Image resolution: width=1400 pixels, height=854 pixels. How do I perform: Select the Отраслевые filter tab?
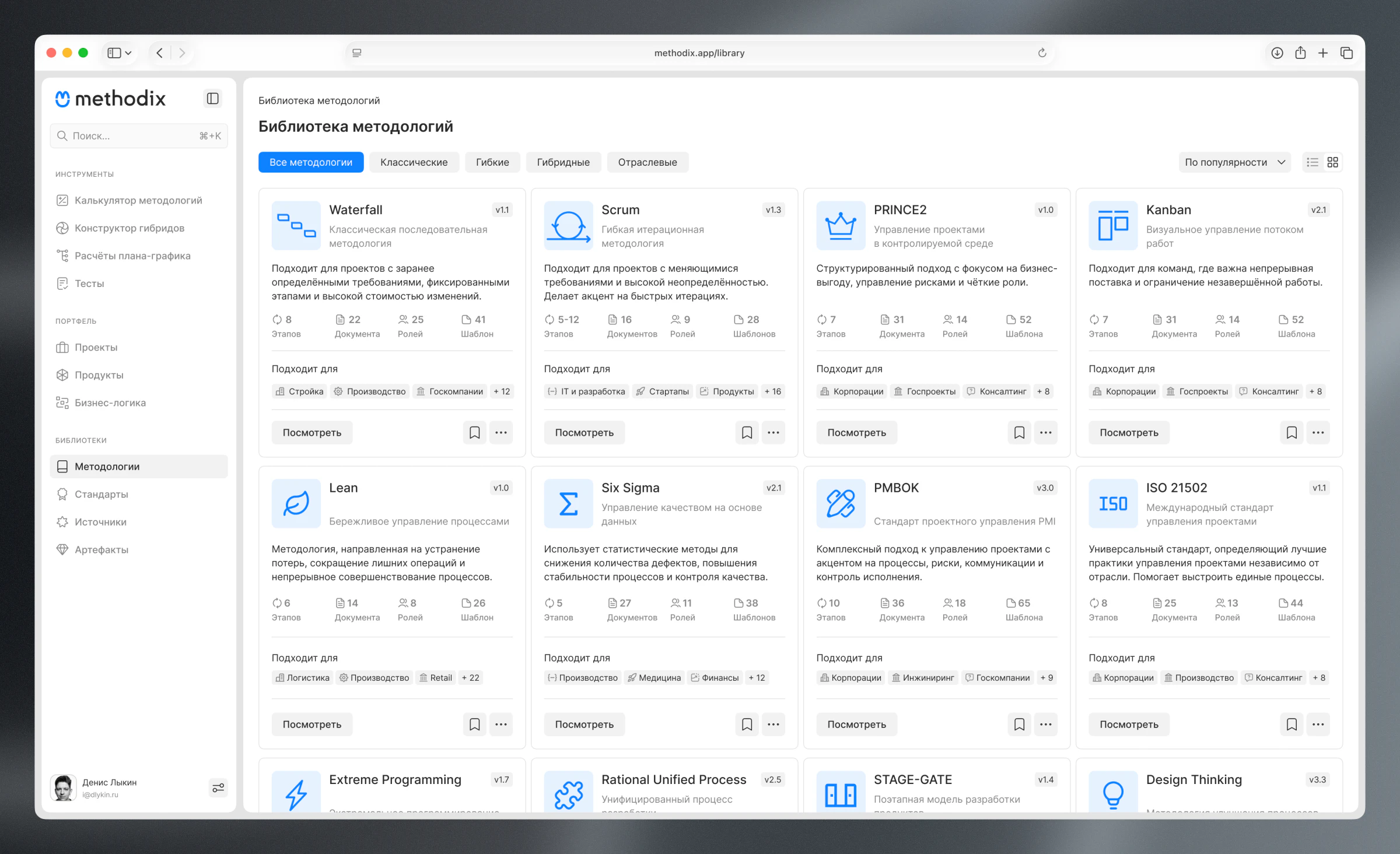pos(647,162)
